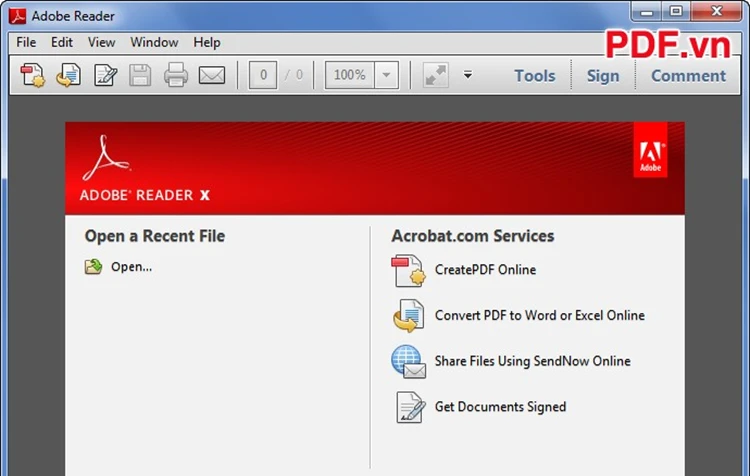
Task: Click the Adobe Reader title bar icon
Action: click(x=18, y=16)
